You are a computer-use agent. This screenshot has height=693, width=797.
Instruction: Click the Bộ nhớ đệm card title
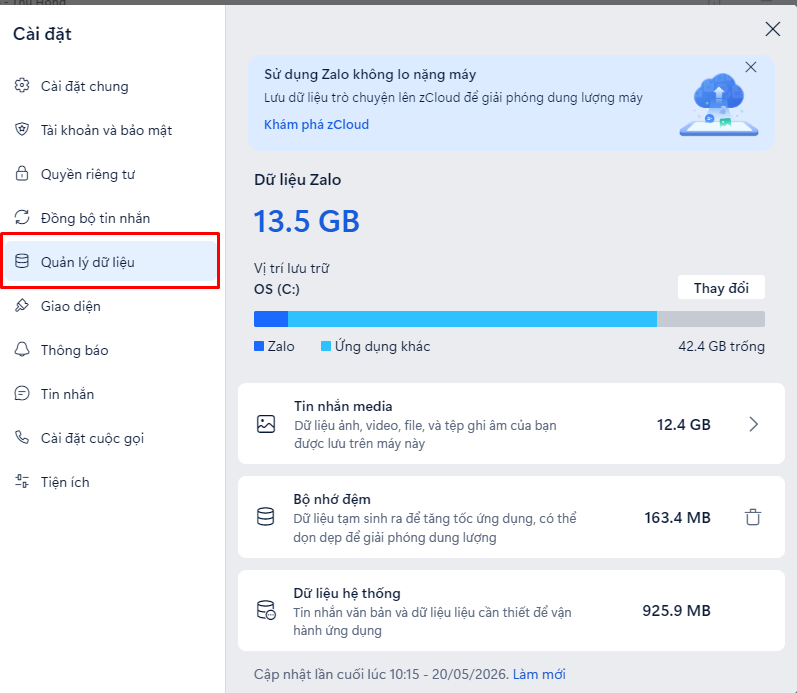[x=332, y=499]
